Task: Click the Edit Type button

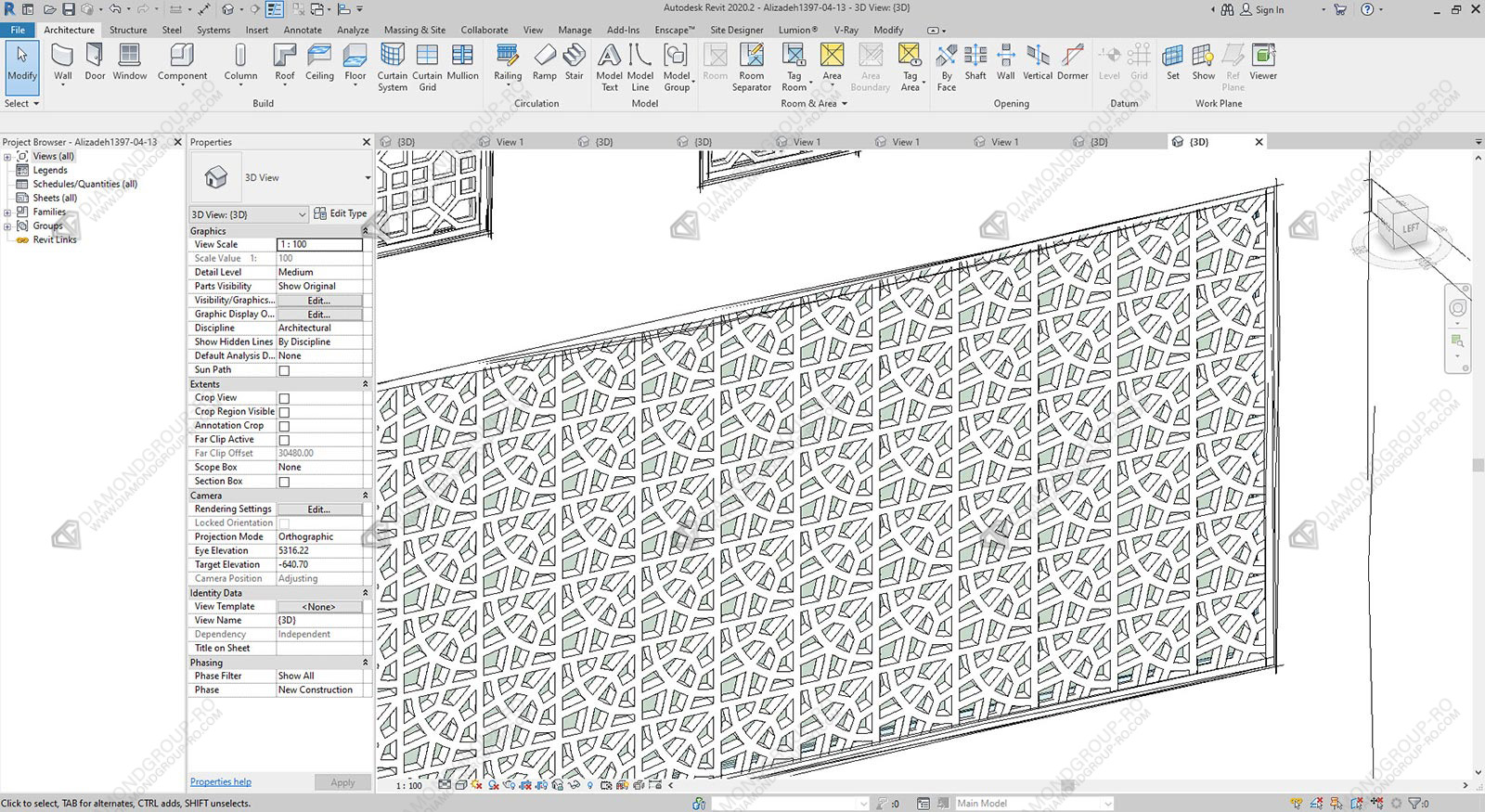Action: pyautogui.click(x=341, y=213)
